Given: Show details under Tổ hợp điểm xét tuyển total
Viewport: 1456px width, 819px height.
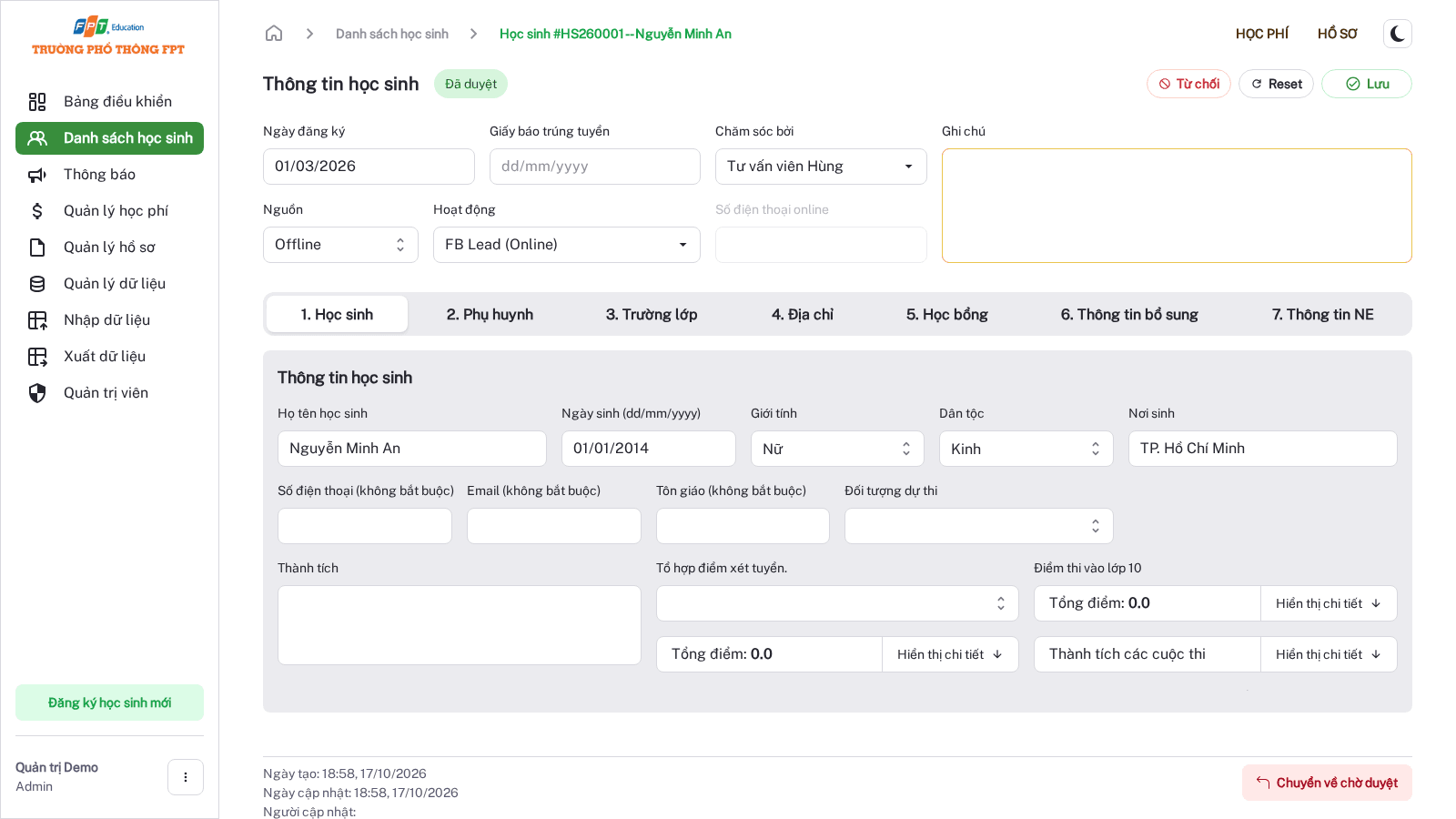Looking at the screenshot, I should tap(950, 654).
